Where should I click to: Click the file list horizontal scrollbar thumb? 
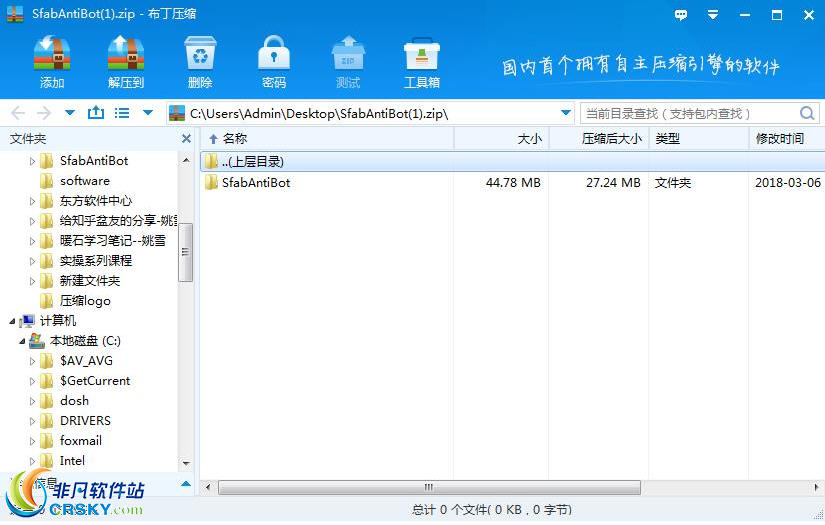point(429,488)
